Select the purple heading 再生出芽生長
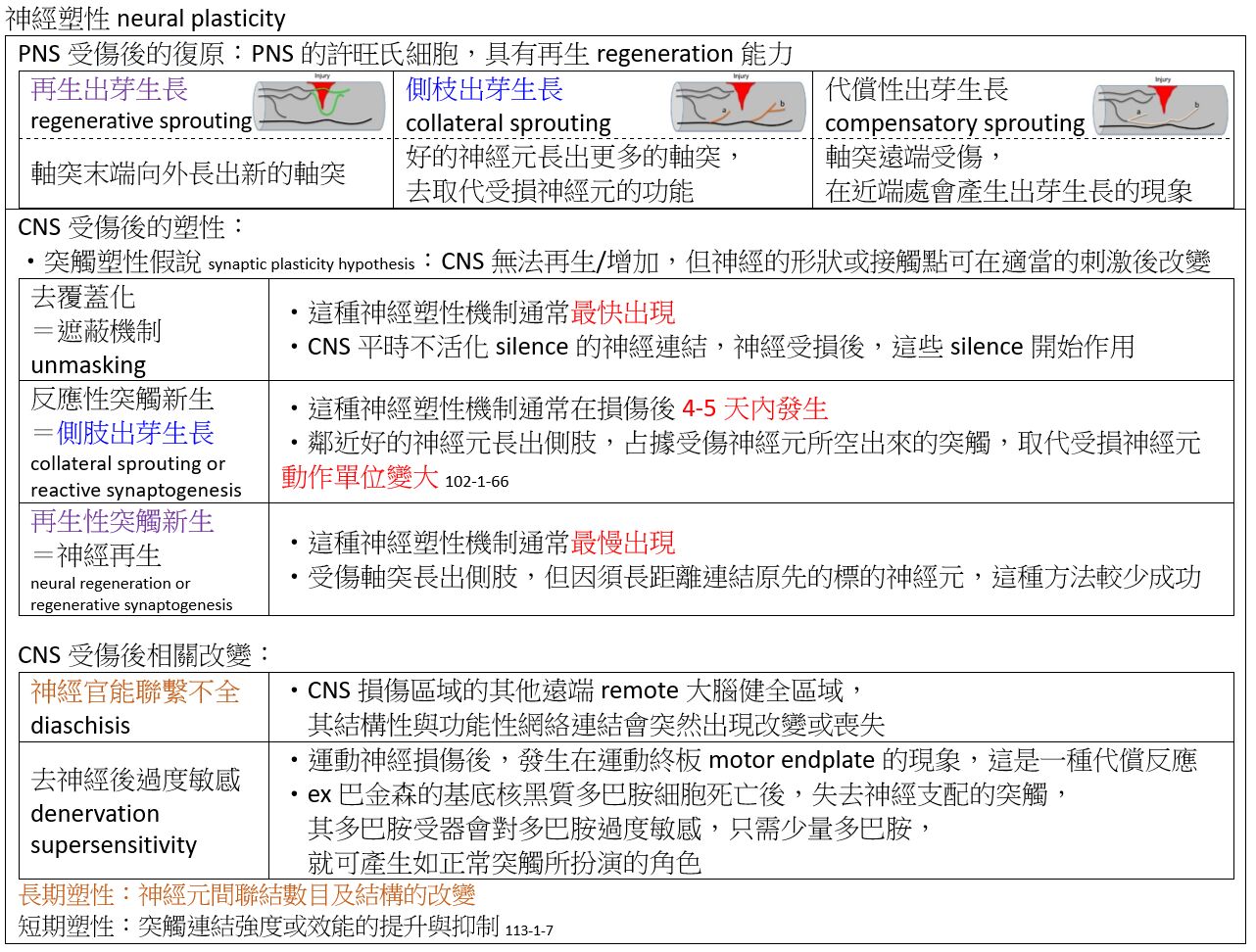This screenshot has height=952, width=1256. (109, 90)
